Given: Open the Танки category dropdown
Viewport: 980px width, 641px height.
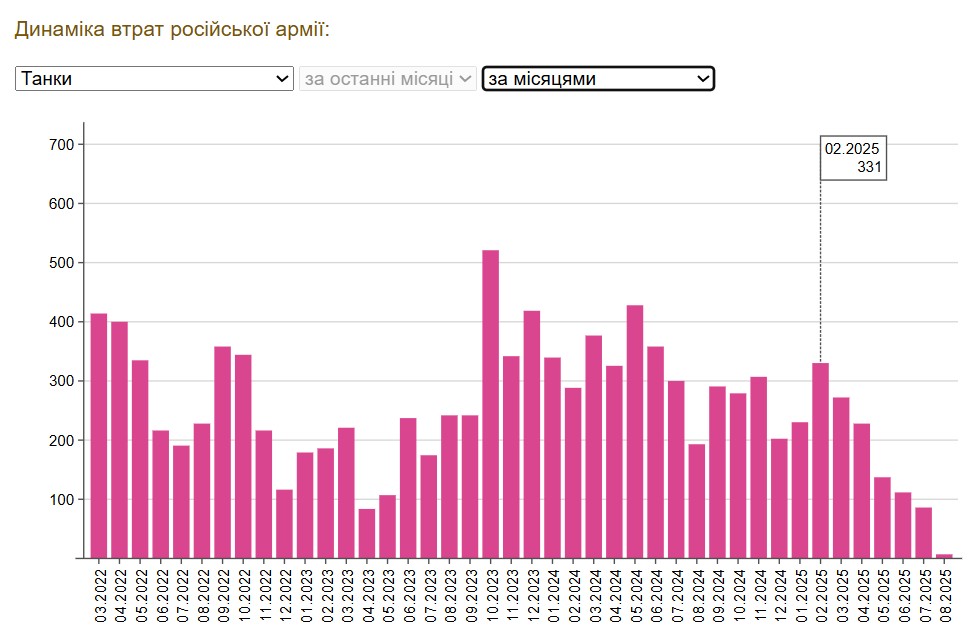Looking at the screenshot, I should (x=154, y=79).
